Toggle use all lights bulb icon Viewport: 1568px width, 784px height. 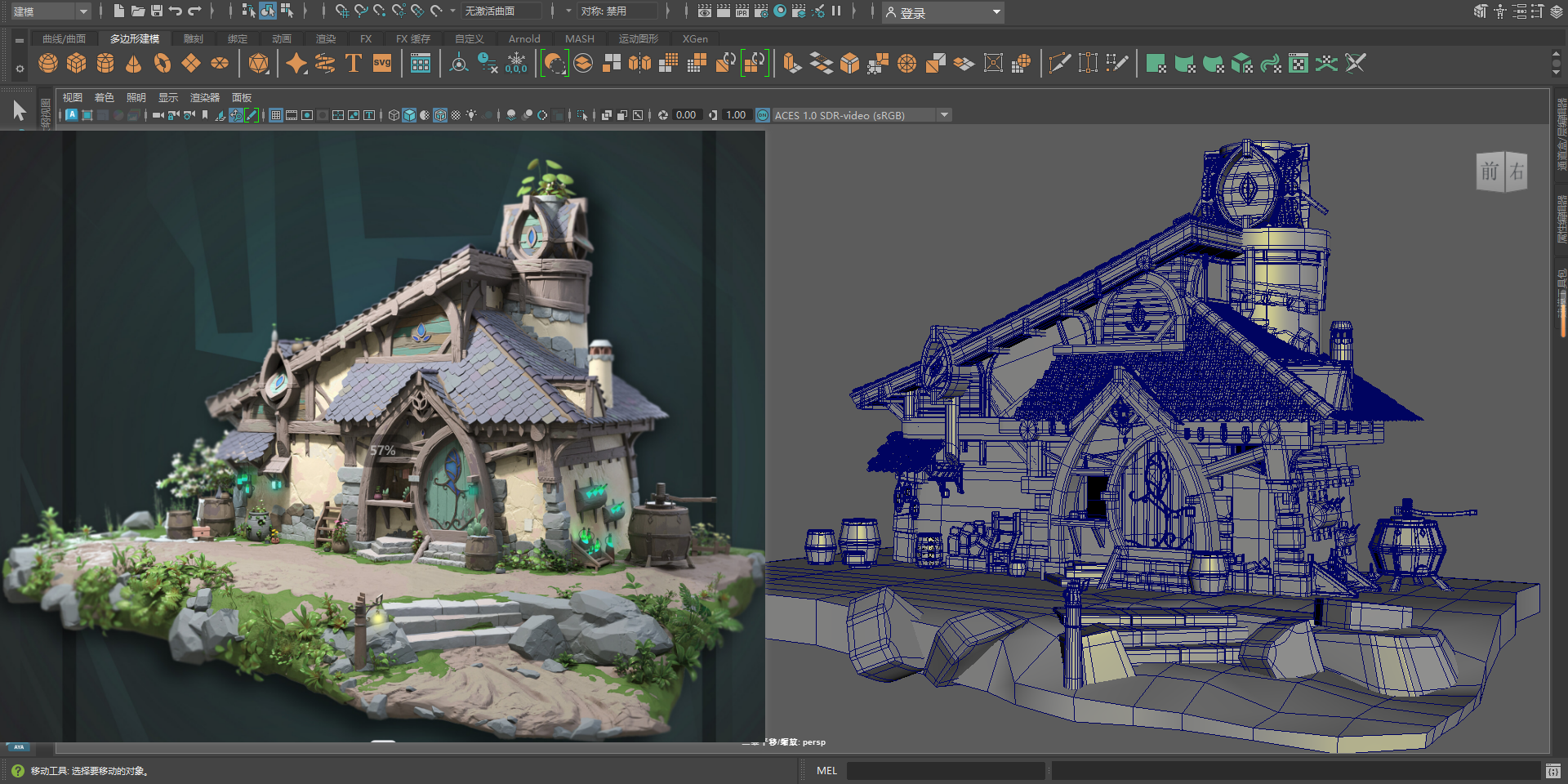[x=471, y=115]
